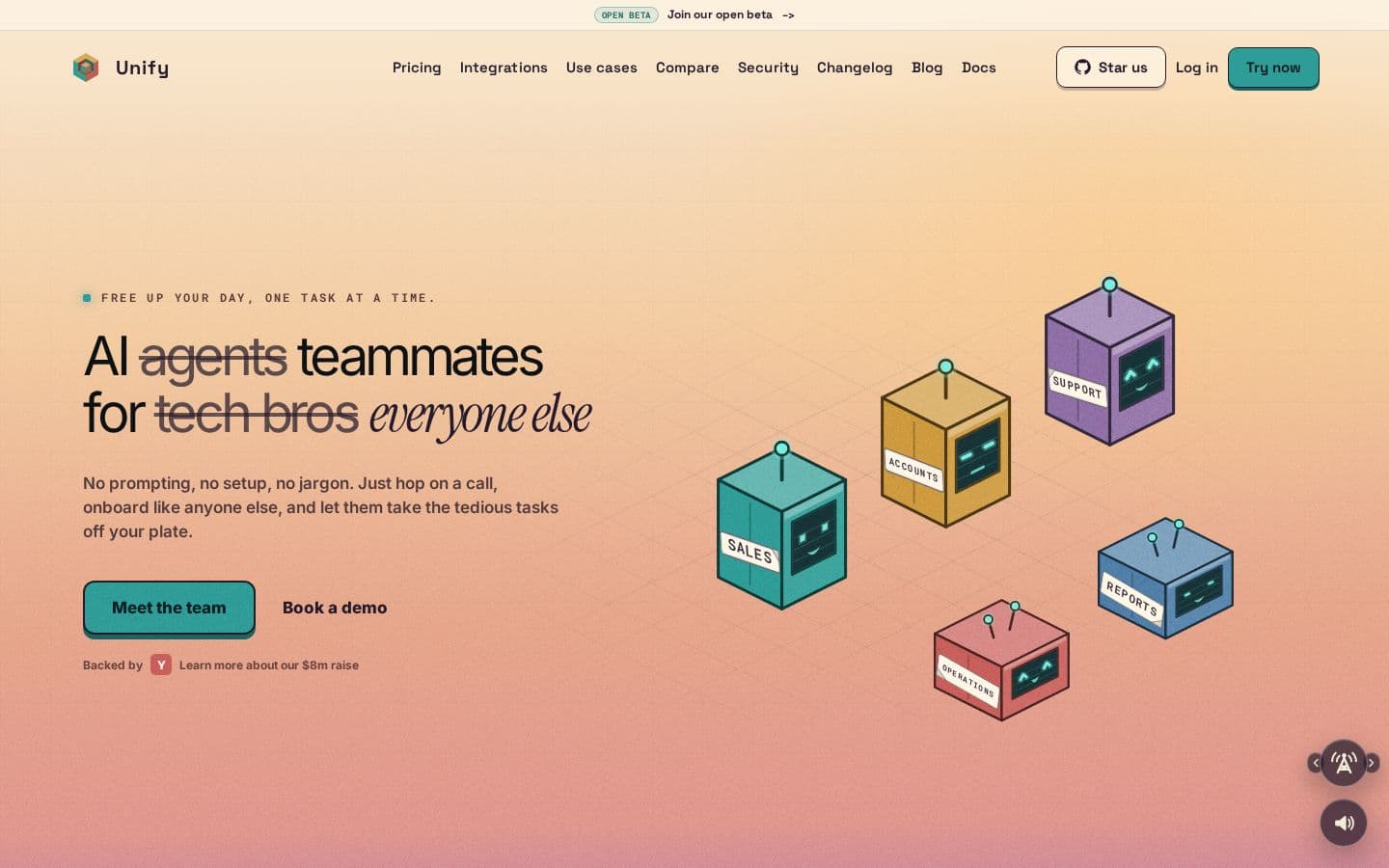Click the OPEN BETA badge
Viewport: 1389px width, 868px height.
click(x=626, y=14)
